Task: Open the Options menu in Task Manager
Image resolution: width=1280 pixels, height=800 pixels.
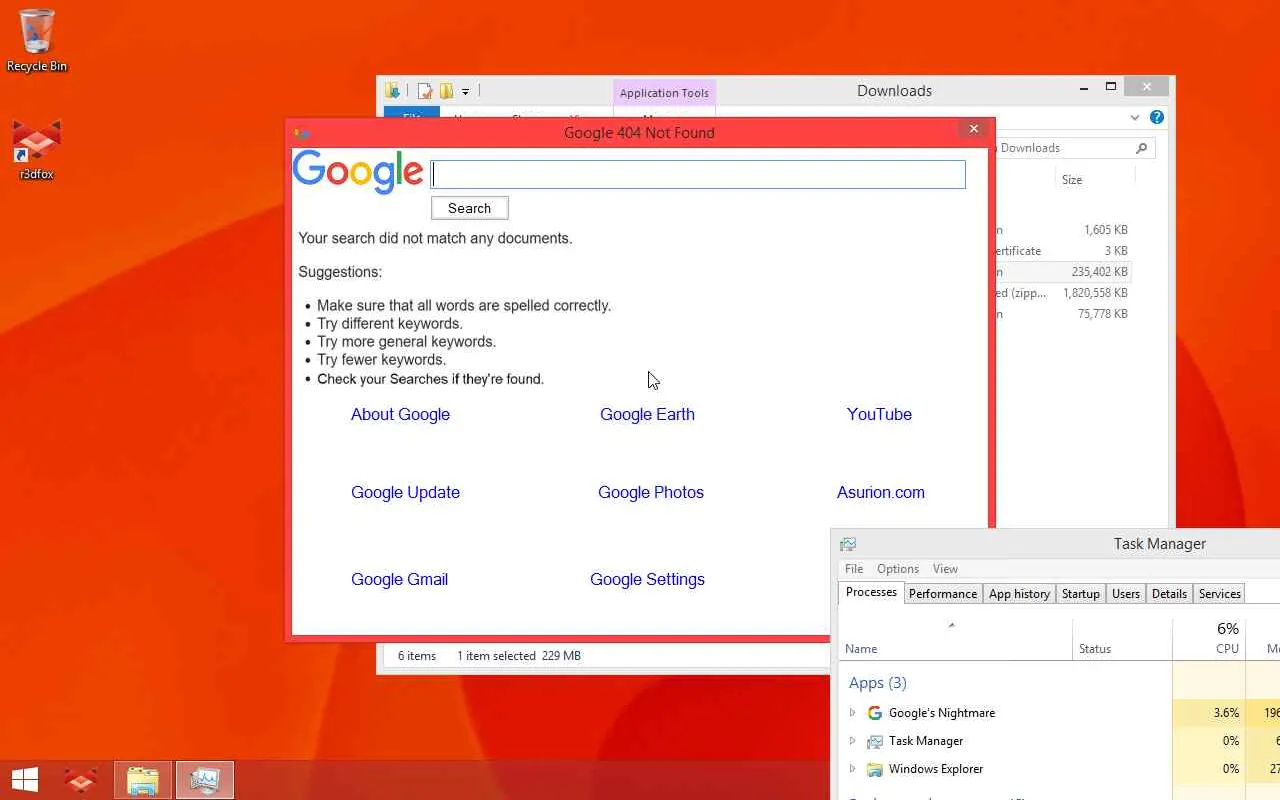Action: coord(898,569)
